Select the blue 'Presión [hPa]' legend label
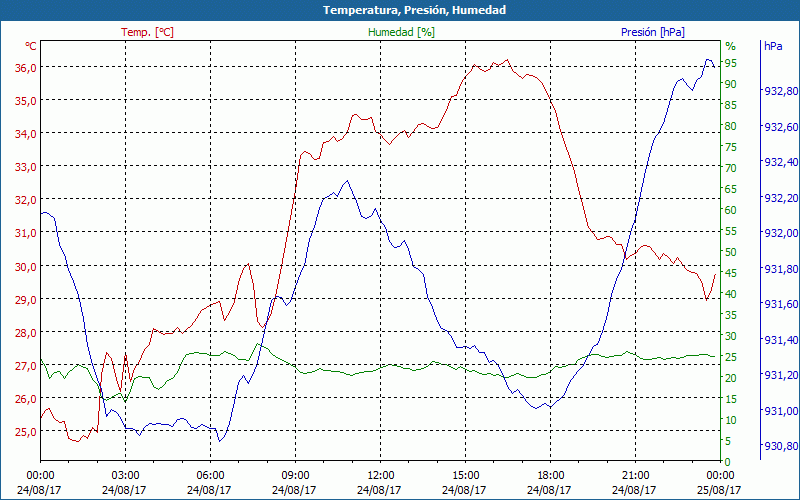Image resolution: width=800 pixels, height=500 pixels. 653,32
